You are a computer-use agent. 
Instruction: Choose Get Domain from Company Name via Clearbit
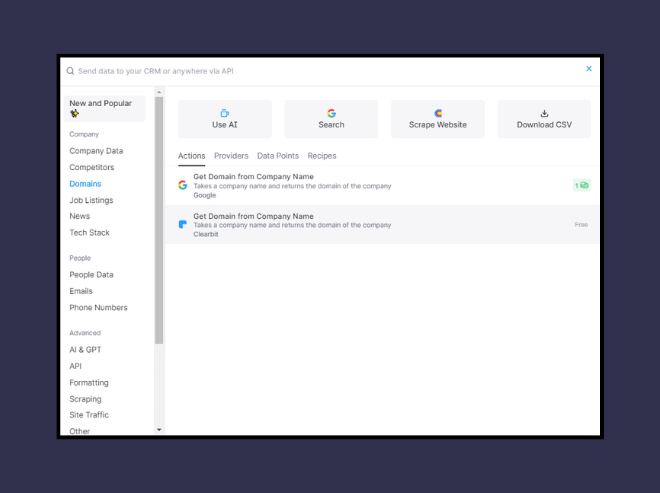pos(382,224)
